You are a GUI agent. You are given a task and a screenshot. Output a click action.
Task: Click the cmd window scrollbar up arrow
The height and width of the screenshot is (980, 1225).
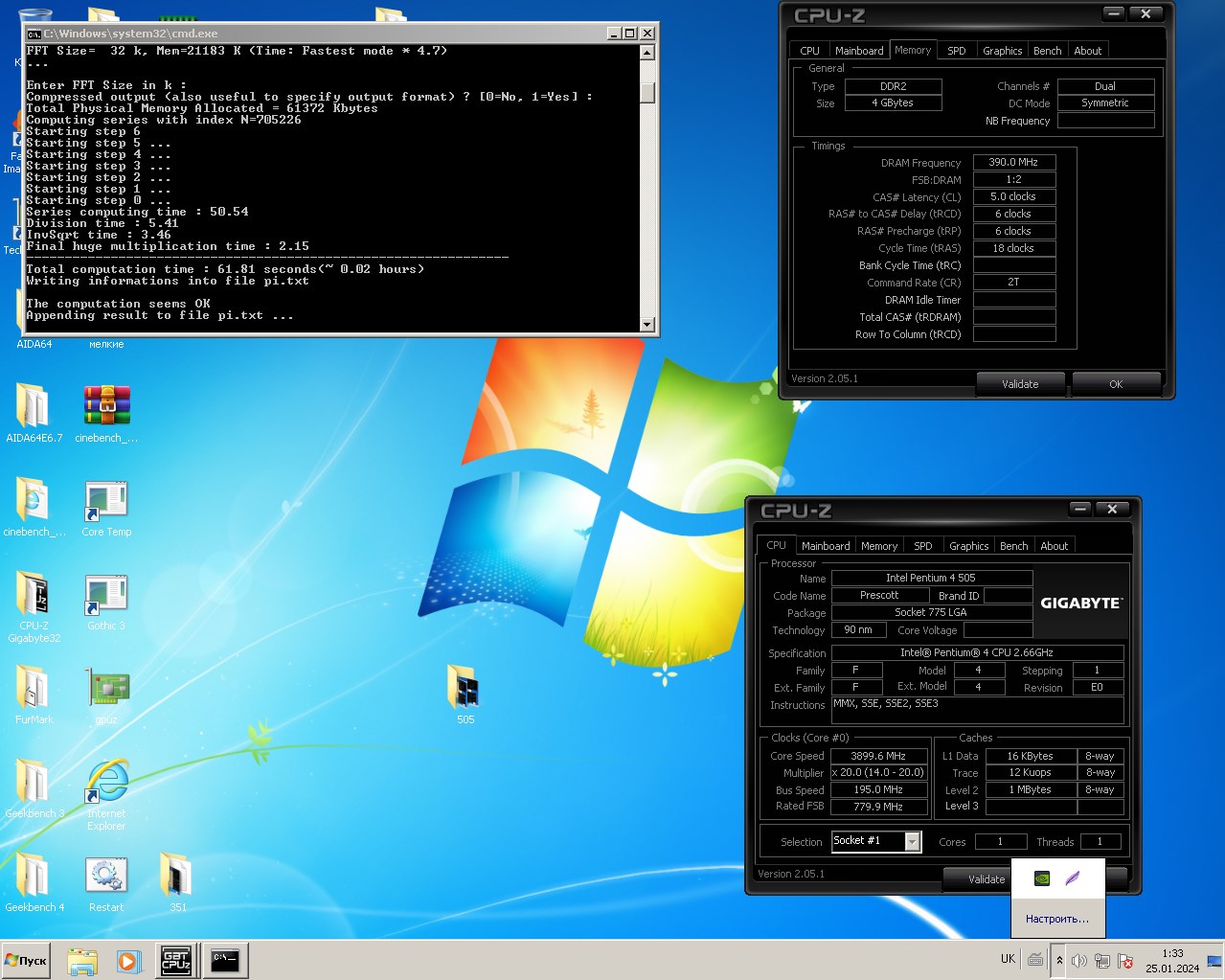tap(647, 54)
